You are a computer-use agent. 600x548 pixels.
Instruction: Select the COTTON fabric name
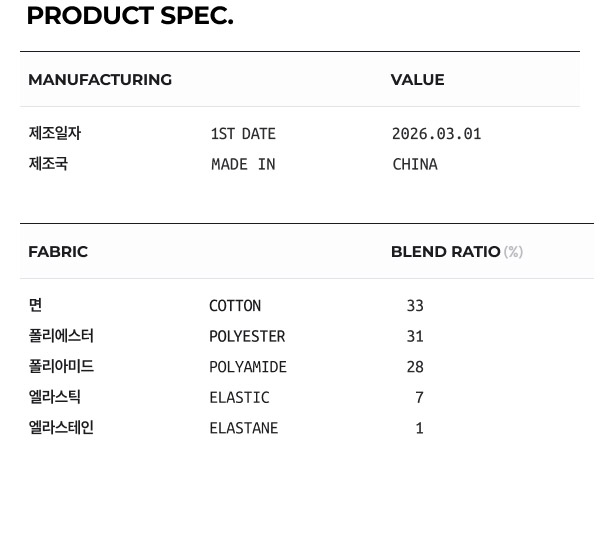click(235, 306)
